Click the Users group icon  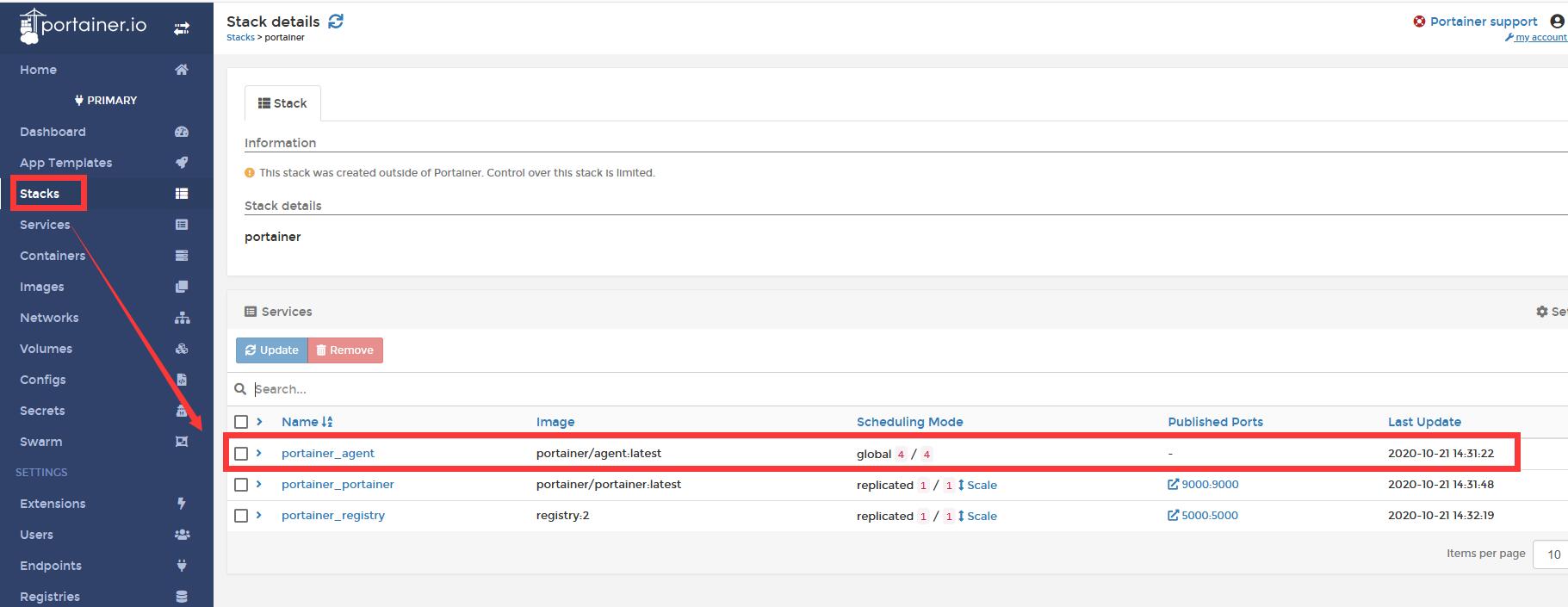tap(182, 535)
